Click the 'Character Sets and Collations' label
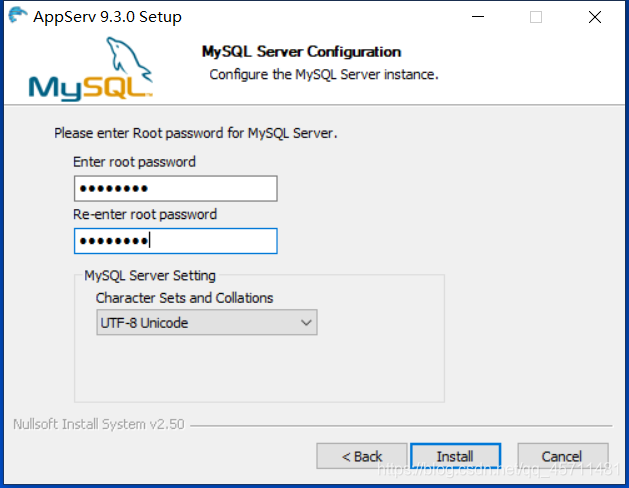The width and height of the screenshot is (629, 488). 184,298
